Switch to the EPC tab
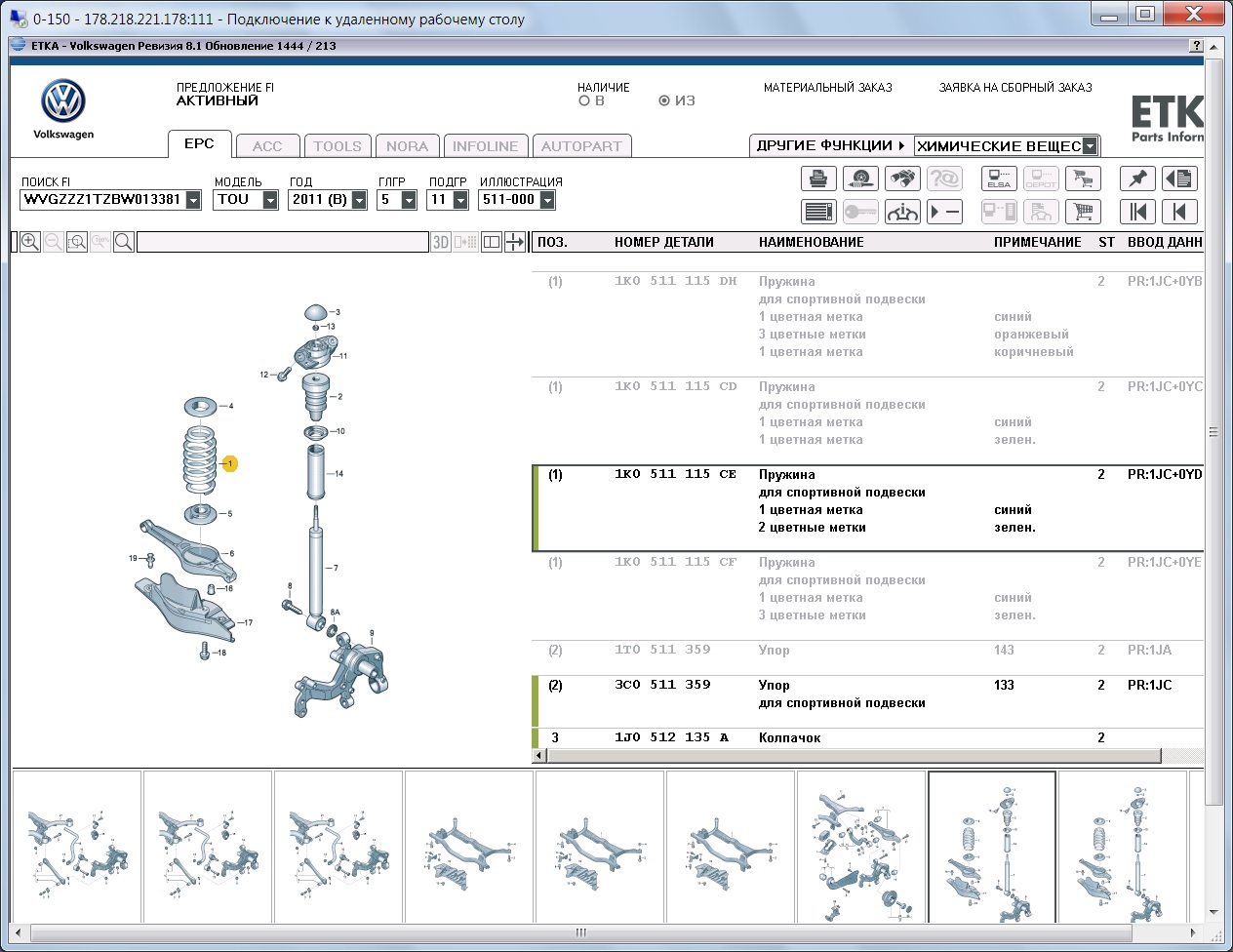This screenshot has height=952, width=1233. point(199,143)
